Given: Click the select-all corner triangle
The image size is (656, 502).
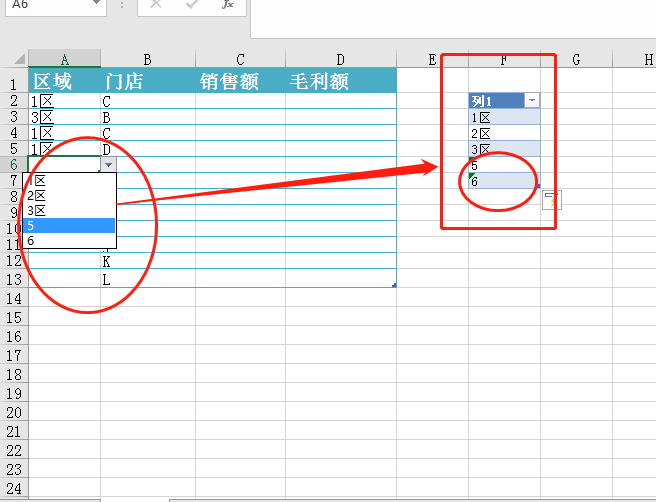Looking at the screenshot, I should [x=19, y=59].
